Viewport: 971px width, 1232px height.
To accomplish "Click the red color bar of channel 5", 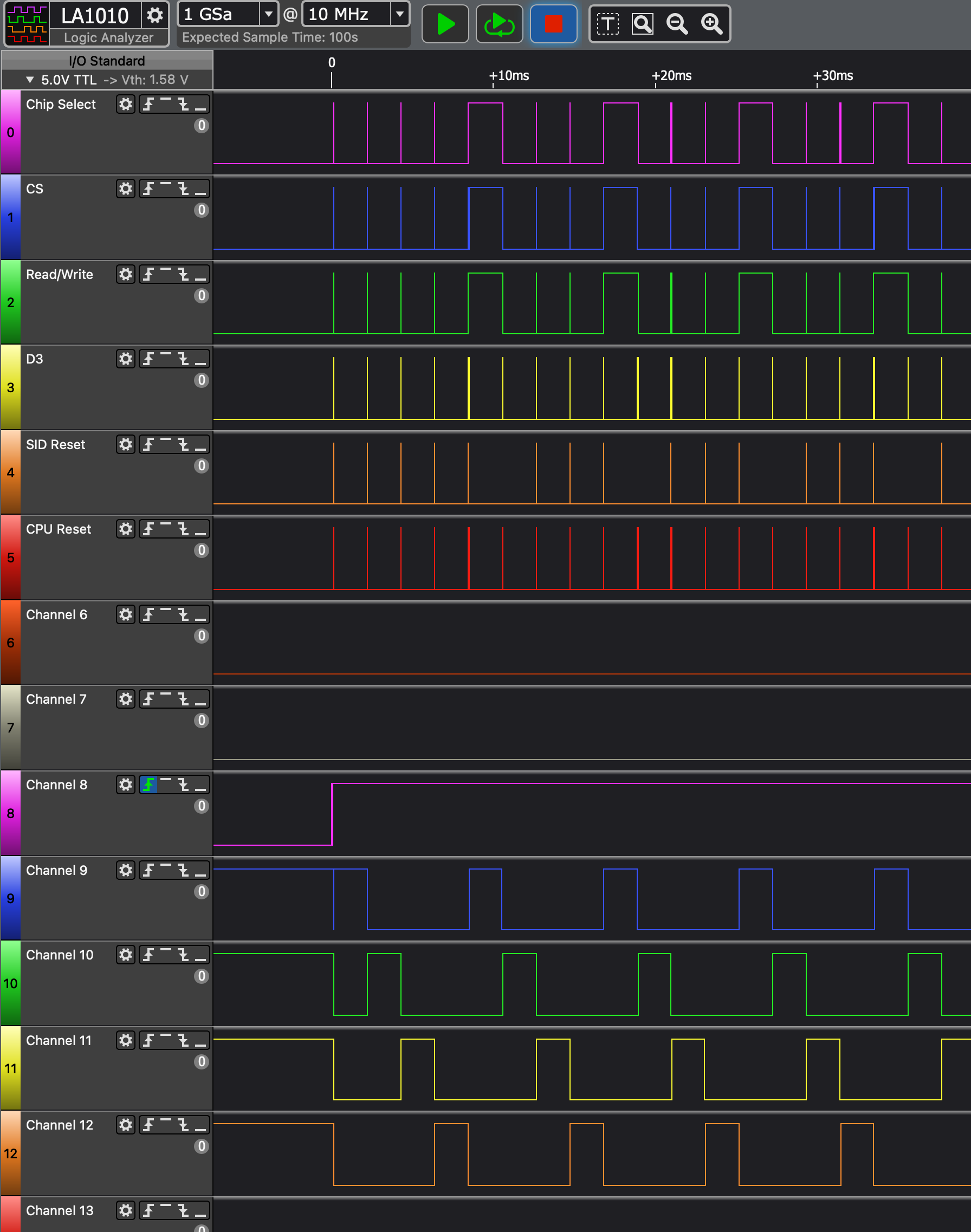I will point(11,557).
